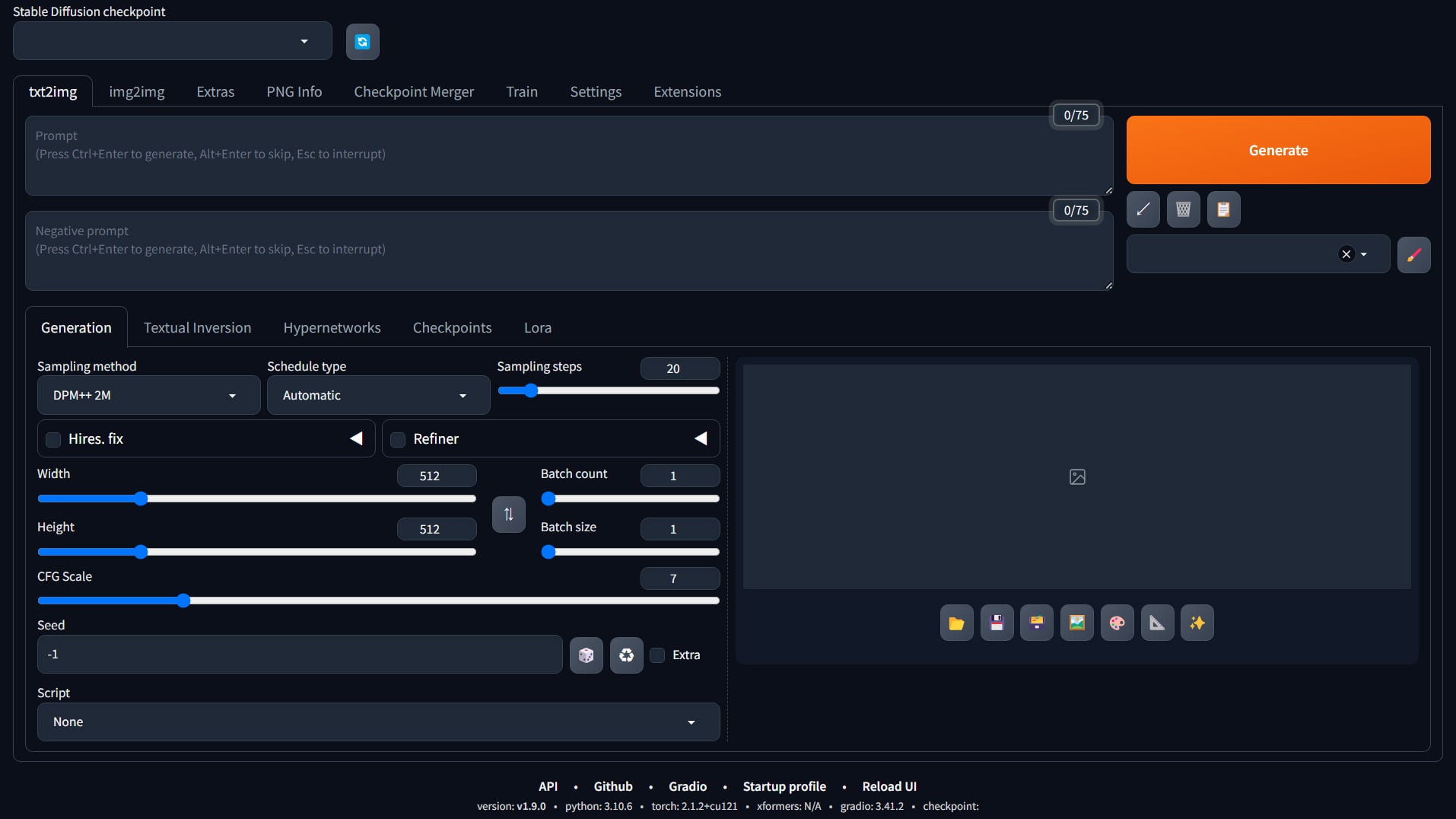Image resolution: width=1456 pixels, height=819 pixels.
Task: Adjust the Width slider
Action: 257,499
